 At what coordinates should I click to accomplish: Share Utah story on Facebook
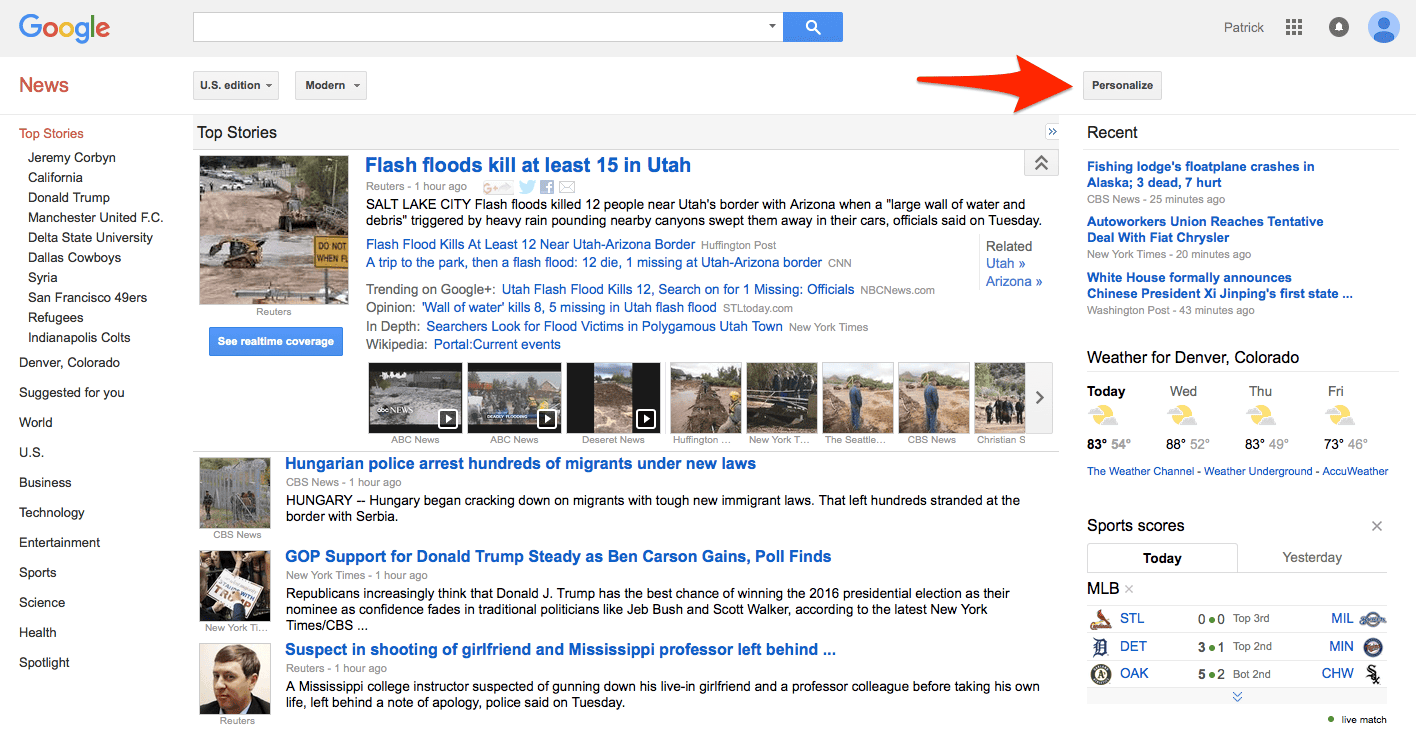547,187
